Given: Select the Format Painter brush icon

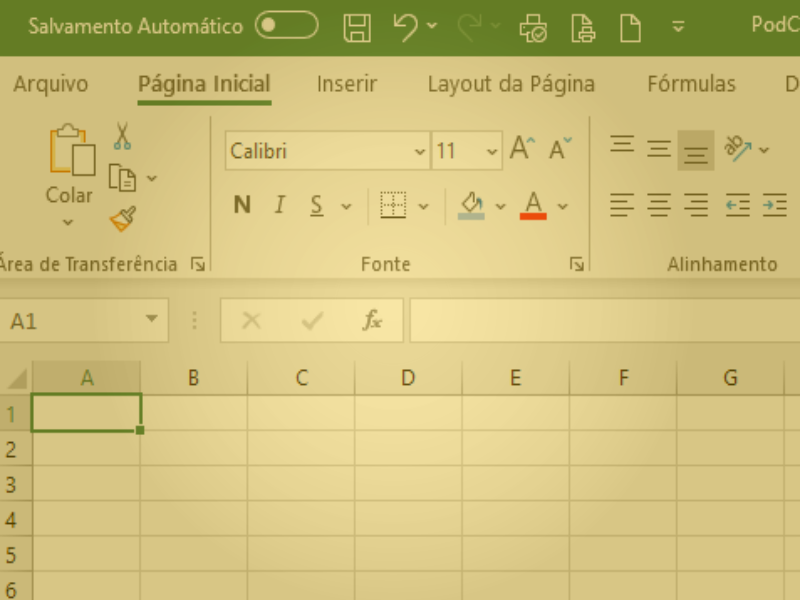Looking at the screenshot, I should (123, 218).
